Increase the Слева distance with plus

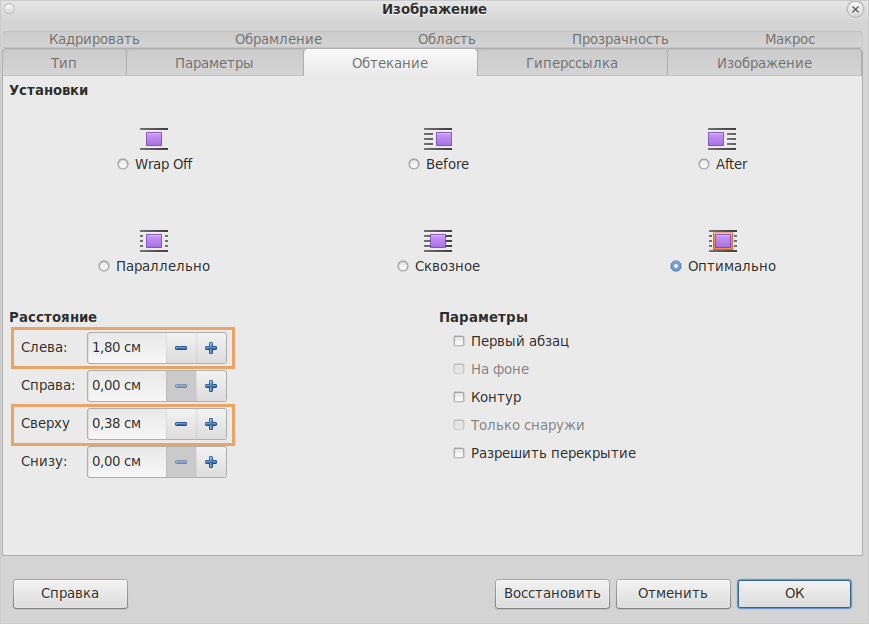(x=211, y=348)
